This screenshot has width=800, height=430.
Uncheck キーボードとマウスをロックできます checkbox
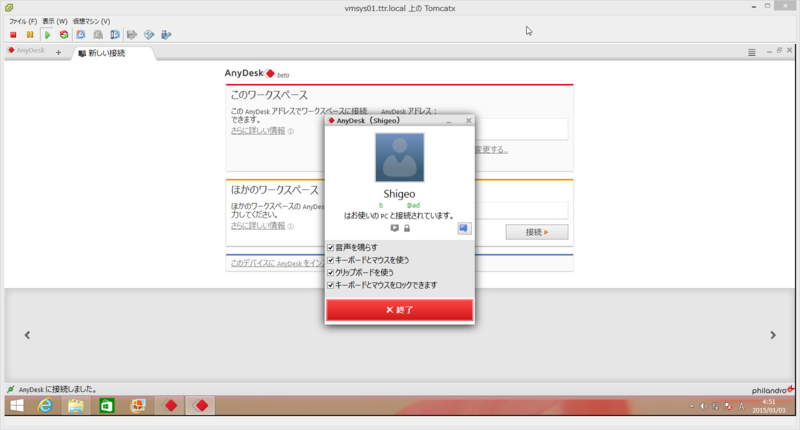pyautogui.click(x=331, y=285)
